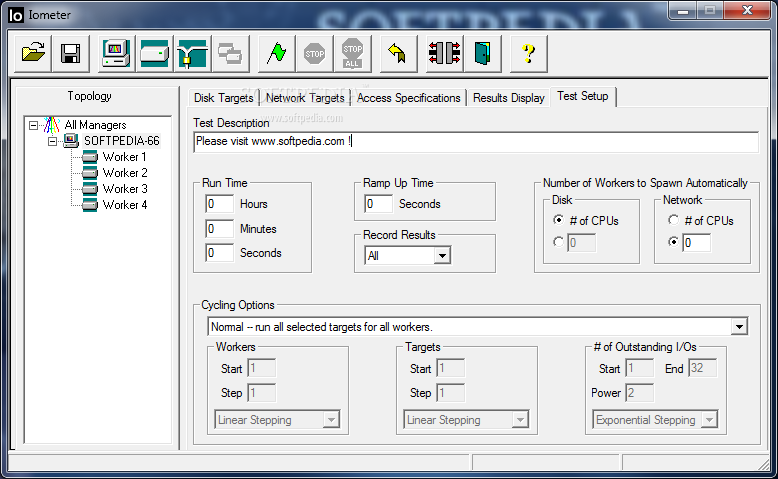
Task: Click the STOP ALL tests icon
Action: [352, 53]
